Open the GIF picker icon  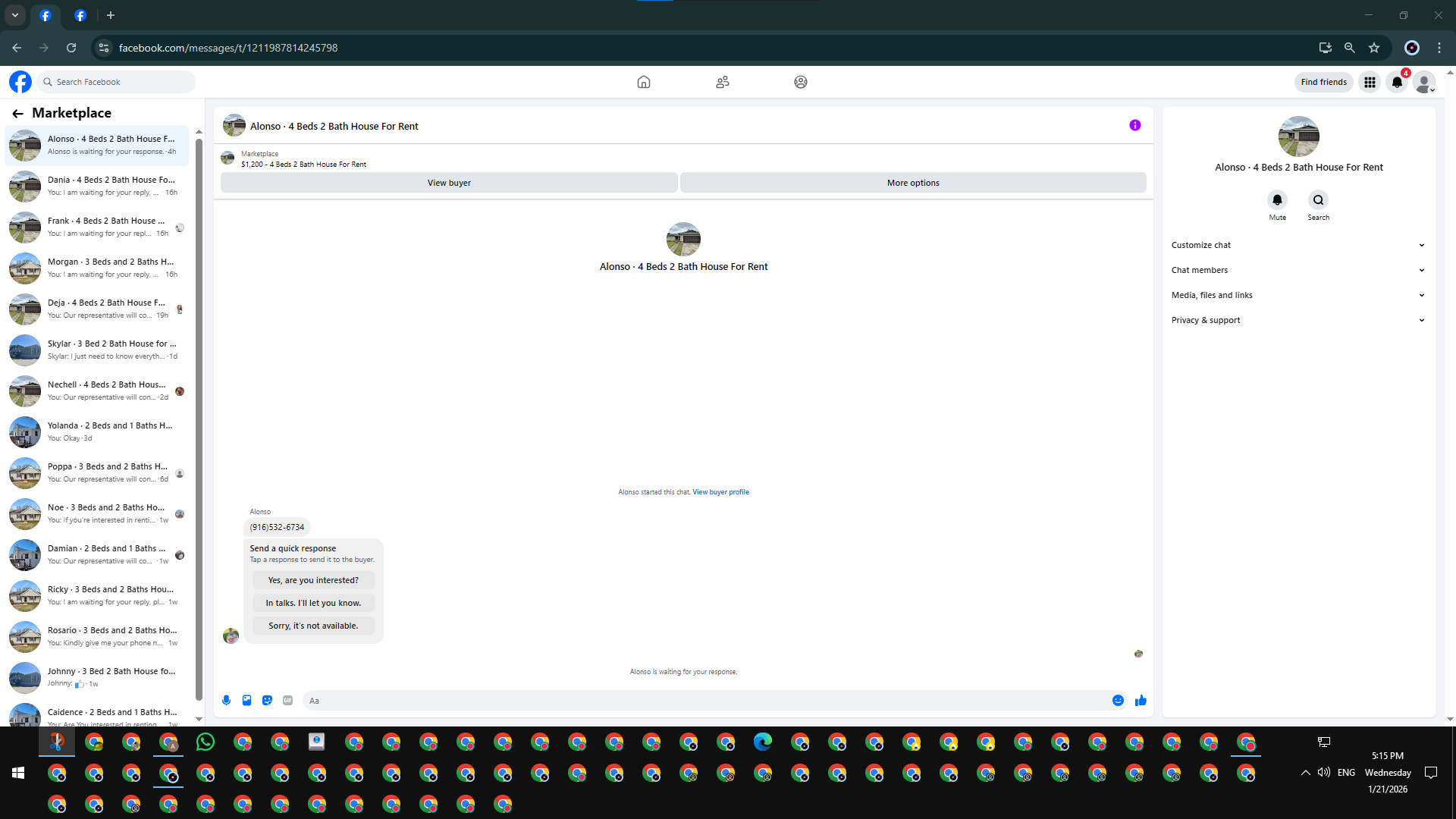(x=287, y=701)
